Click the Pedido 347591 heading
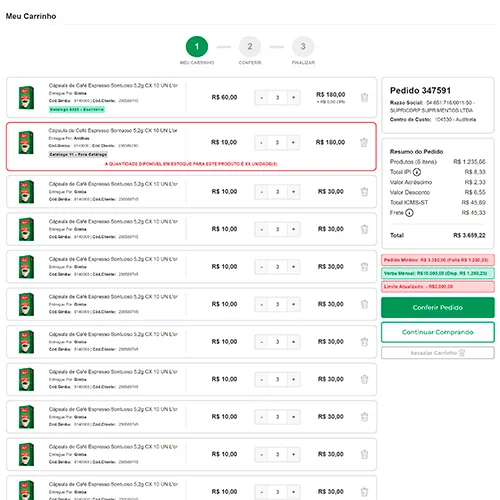Screen dimensions: 500x500 [x=420, y=90]
